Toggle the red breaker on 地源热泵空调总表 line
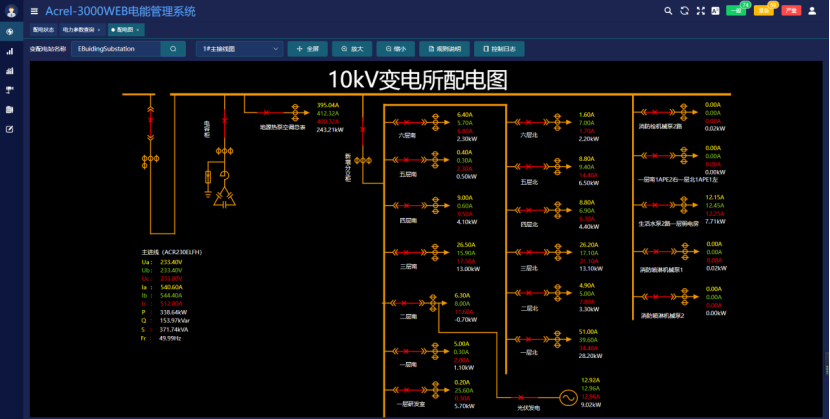The image size is (830, 419). click(267, 113)
